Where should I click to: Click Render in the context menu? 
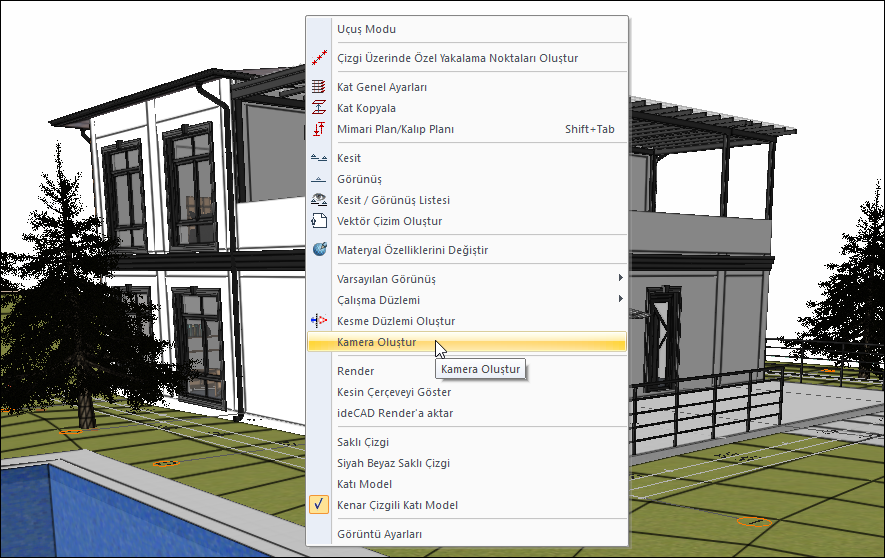356,371
